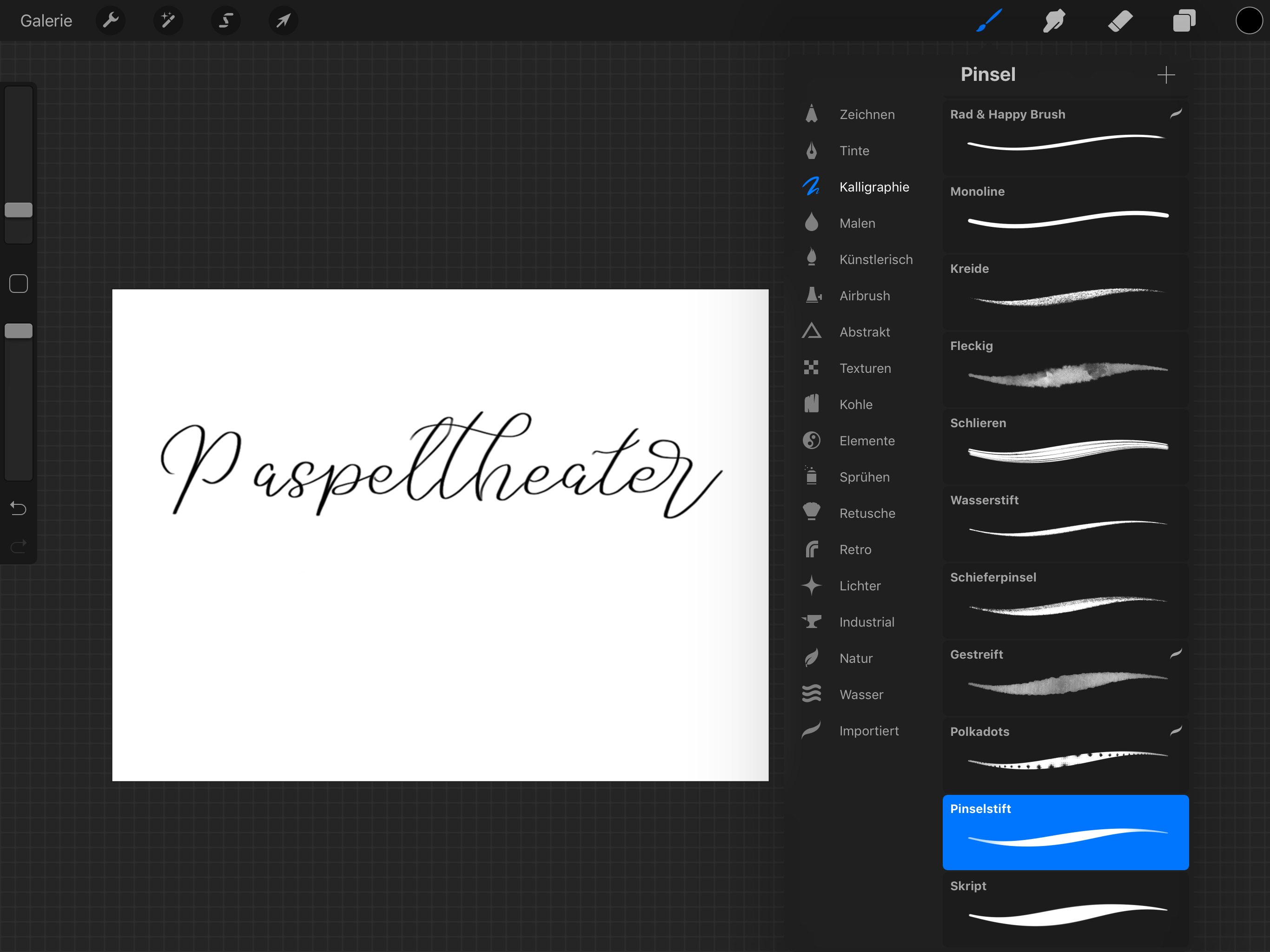This screenshot has height=952, width=1270.
Task: Add a new brush with plus icon
Action: point(1166,75)
